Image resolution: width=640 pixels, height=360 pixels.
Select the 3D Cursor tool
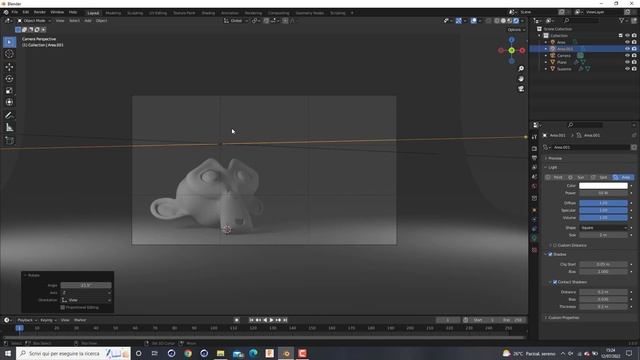[9, 54]
